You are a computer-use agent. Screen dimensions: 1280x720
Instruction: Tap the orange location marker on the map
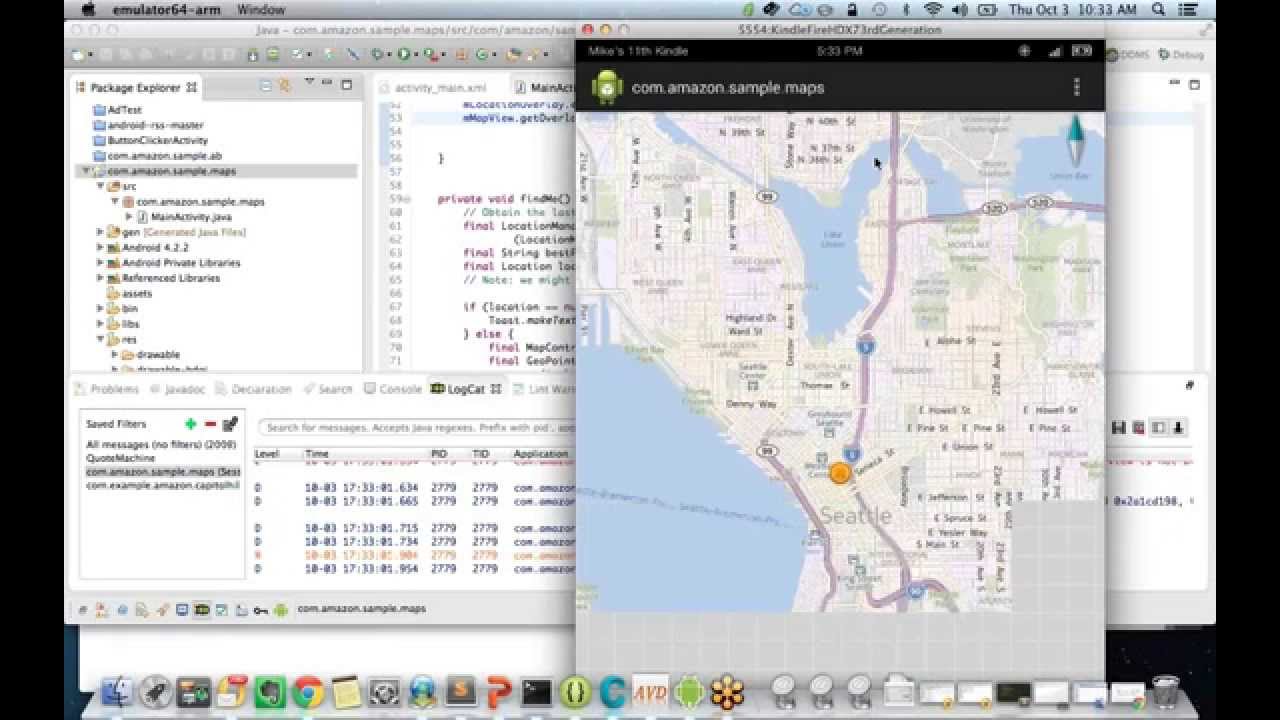tap(840, 473)
